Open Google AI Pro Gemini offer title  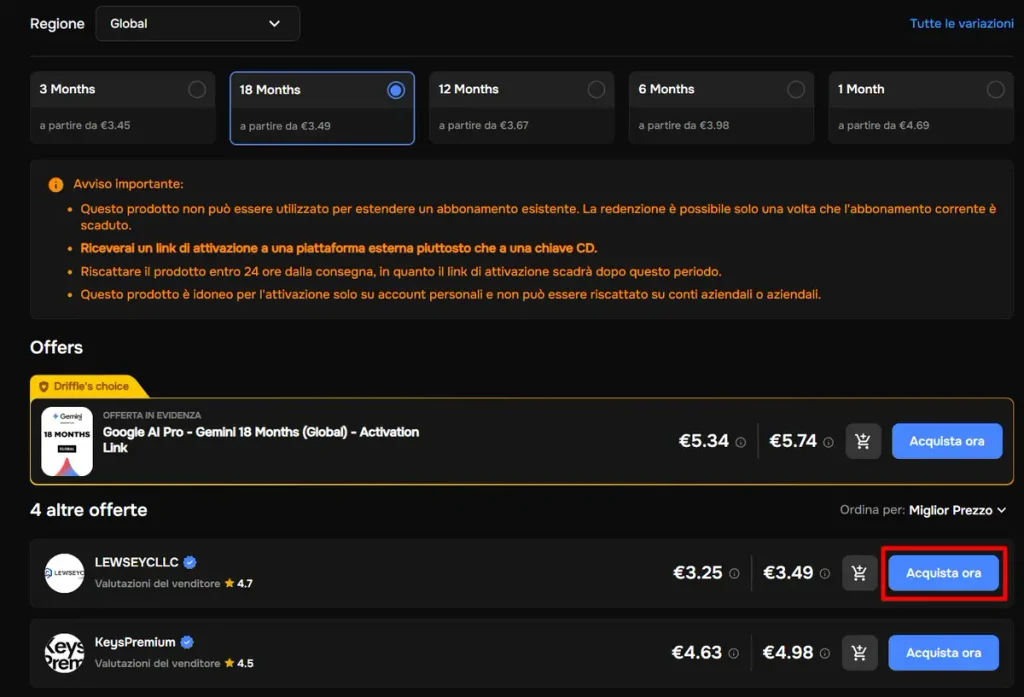pos(261,440)
